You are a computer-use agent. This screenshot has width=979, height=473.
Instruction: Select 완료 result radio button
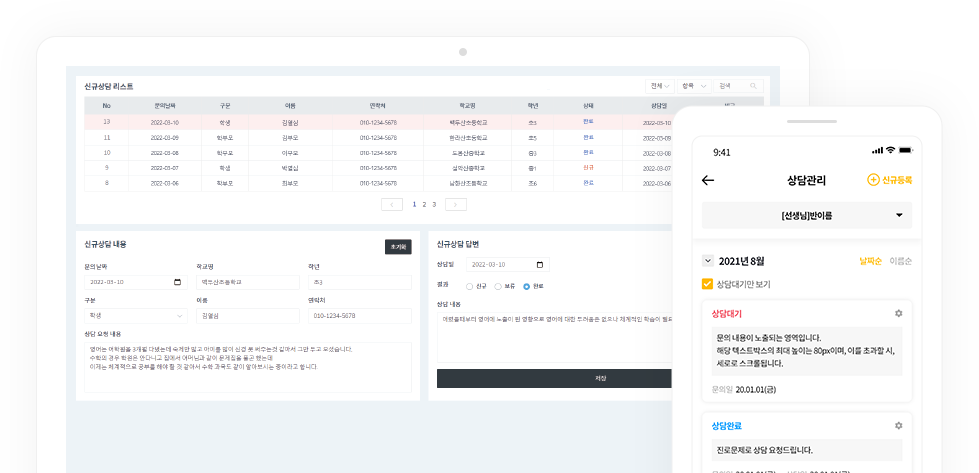[526, 286]
